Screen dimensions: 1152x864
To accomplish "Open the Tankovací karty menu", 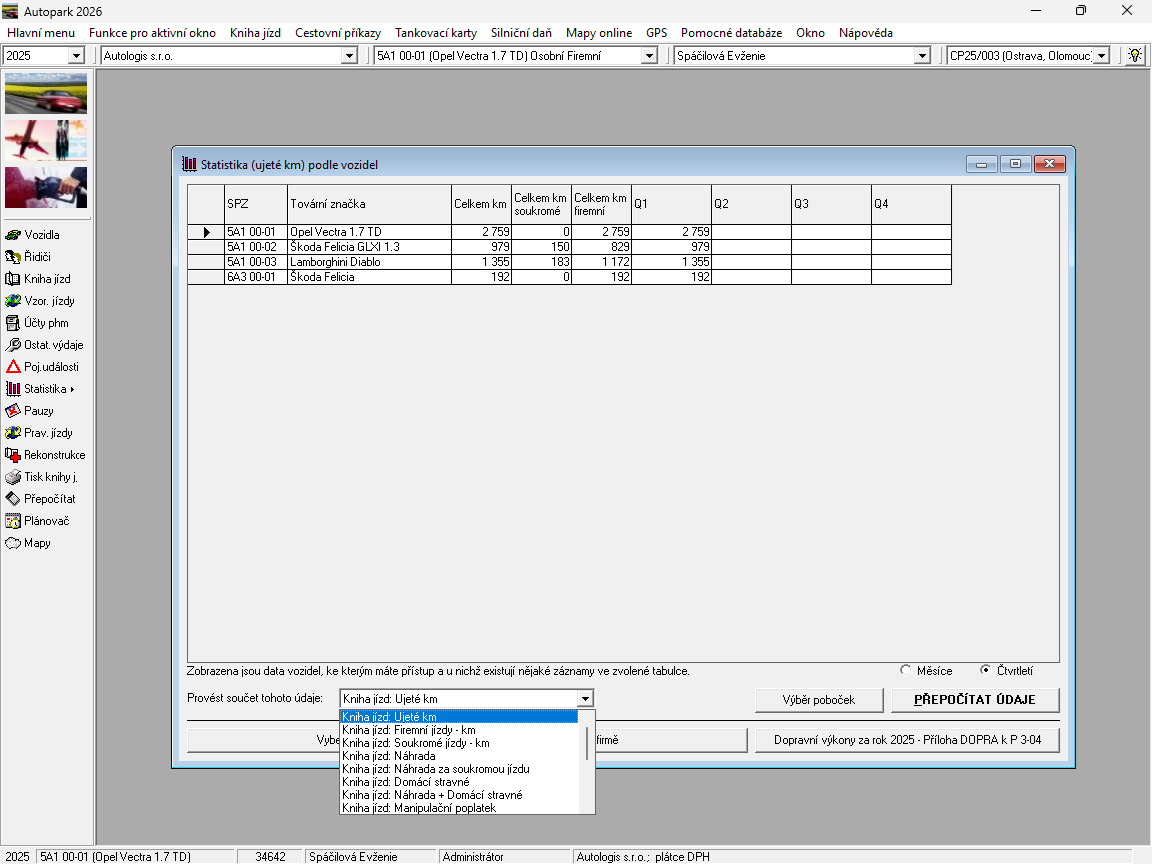I will point(435,33).
